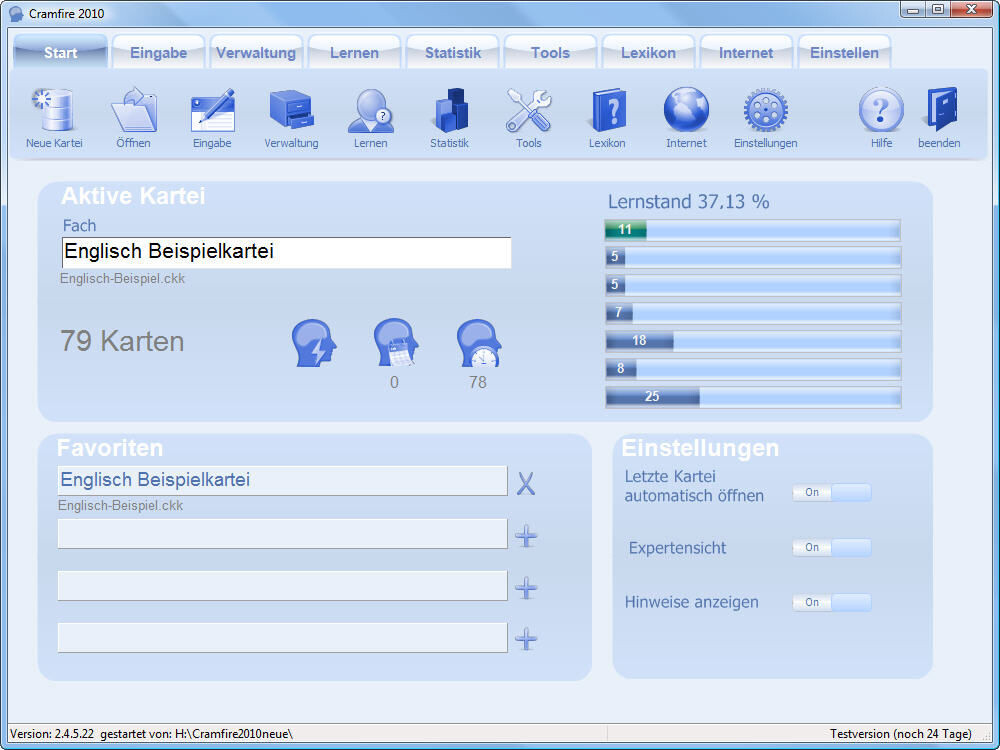1000x750 pixels.
Task: Open the Lexikon book icon
Action: tap(608, 110)
